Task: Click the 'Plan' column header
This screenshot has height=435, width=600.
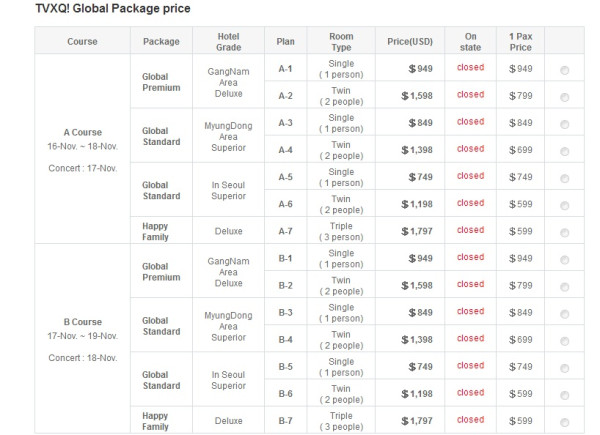Action: [285, 41]
